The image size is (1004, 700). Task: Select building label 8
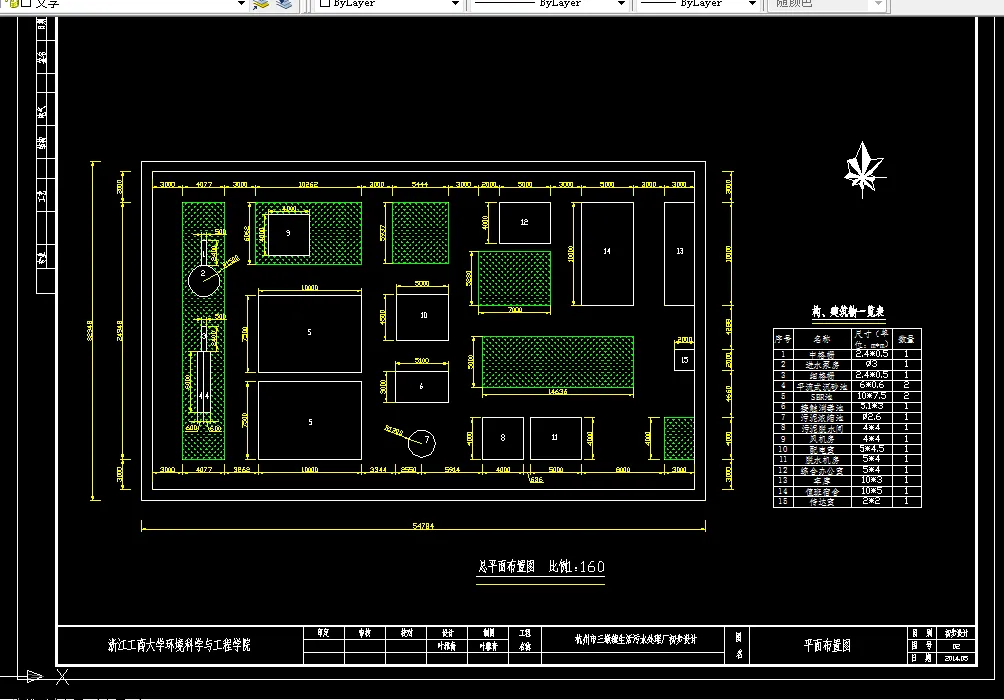click(x=503, y=437)
